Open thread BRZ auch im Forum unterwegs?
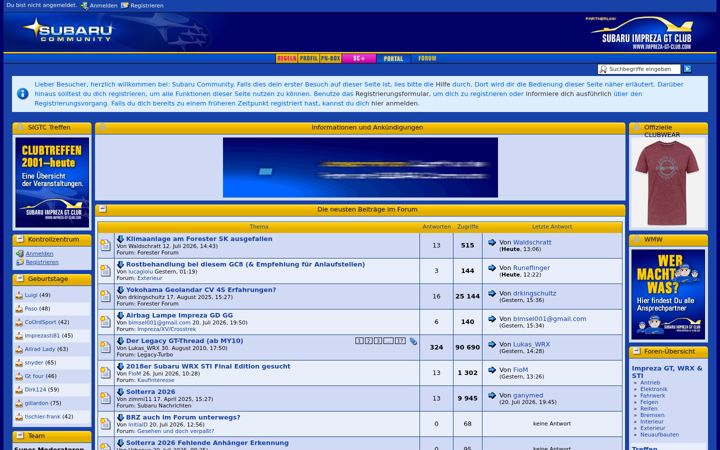Screen dimensions: 720x450 pyautogui.click(x=183, y=417)
